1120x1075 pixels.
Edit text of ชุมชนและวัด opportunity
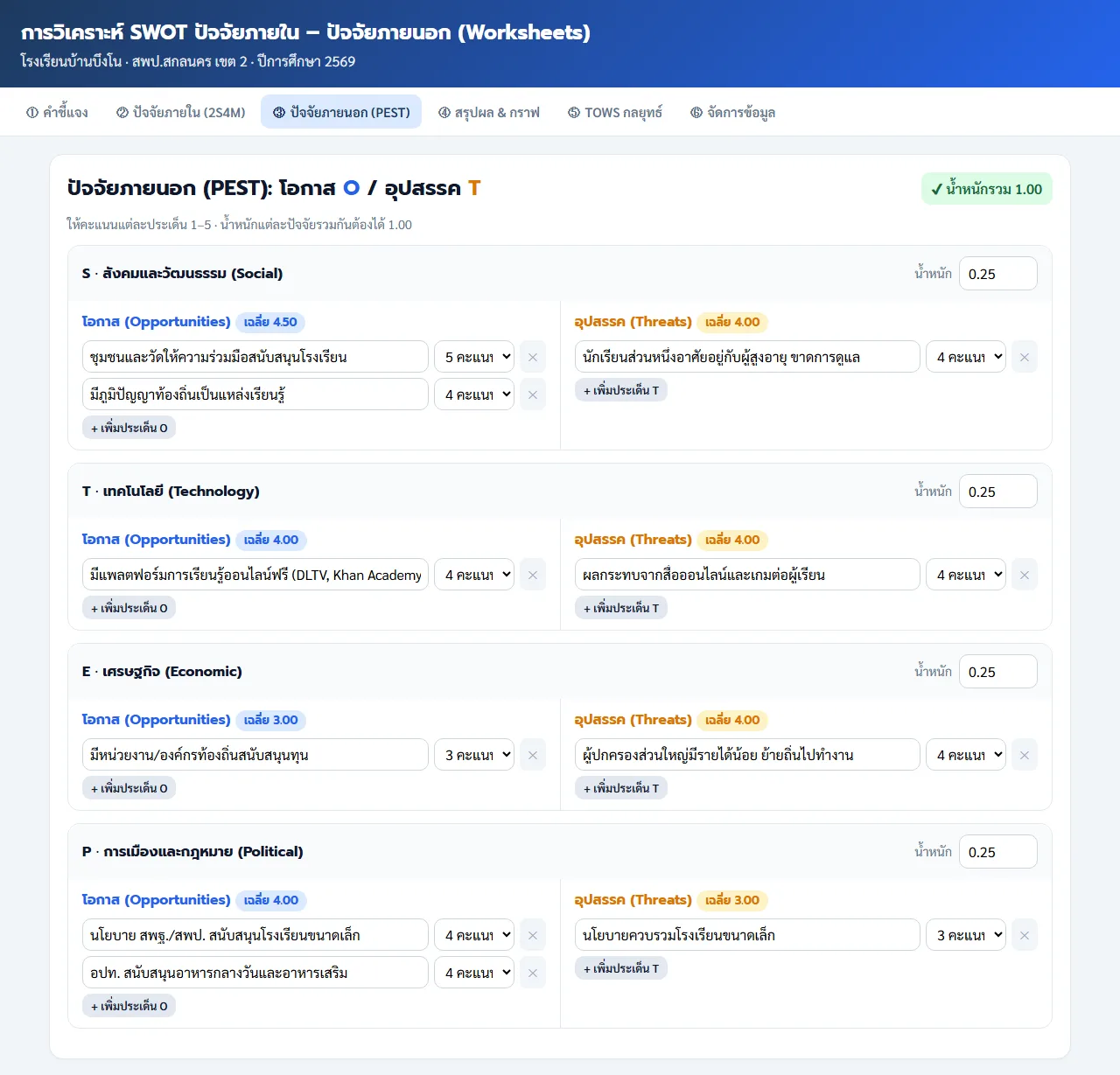(255, 357)
